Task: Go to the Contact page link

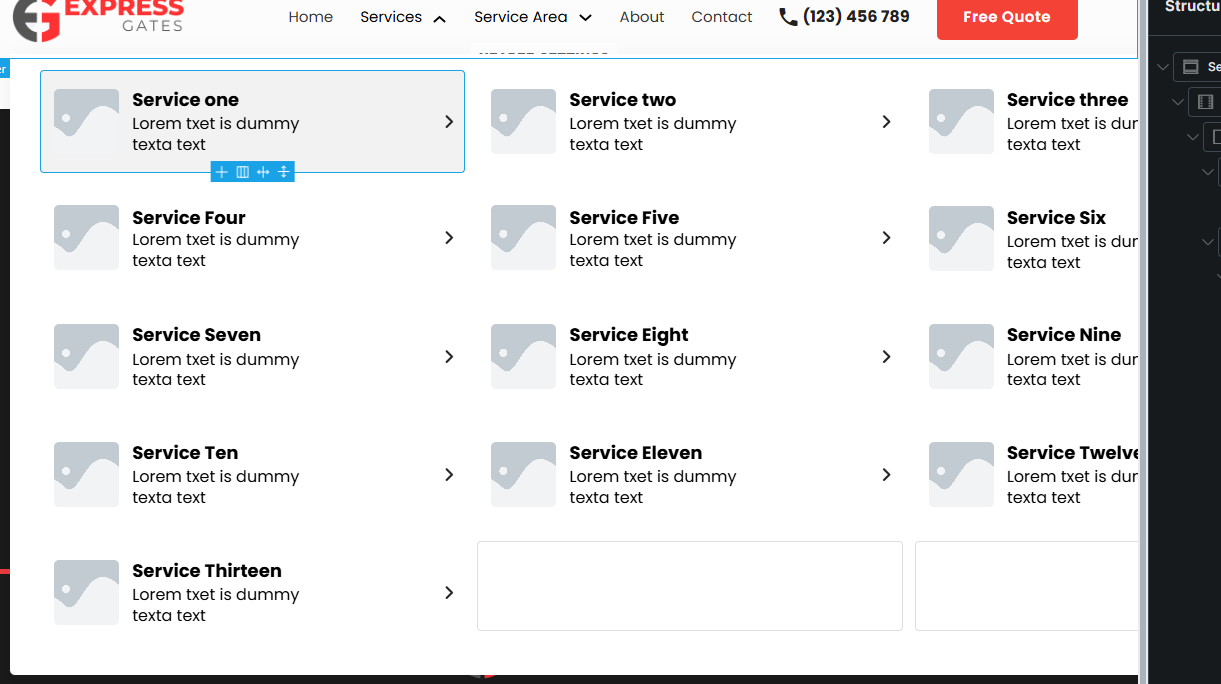Action: coord(721,17)
